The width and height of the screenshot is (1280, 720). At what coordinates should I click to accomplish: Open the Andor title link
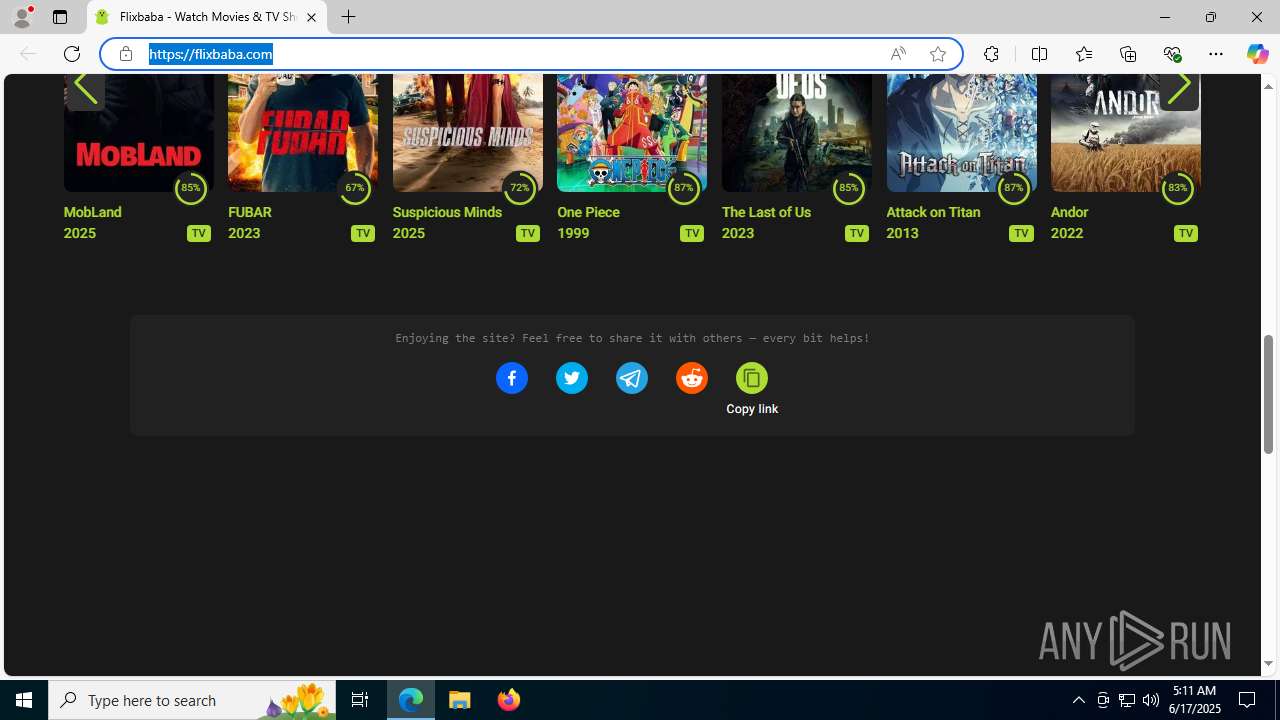pyautogui.click(x=1069, y=212)
